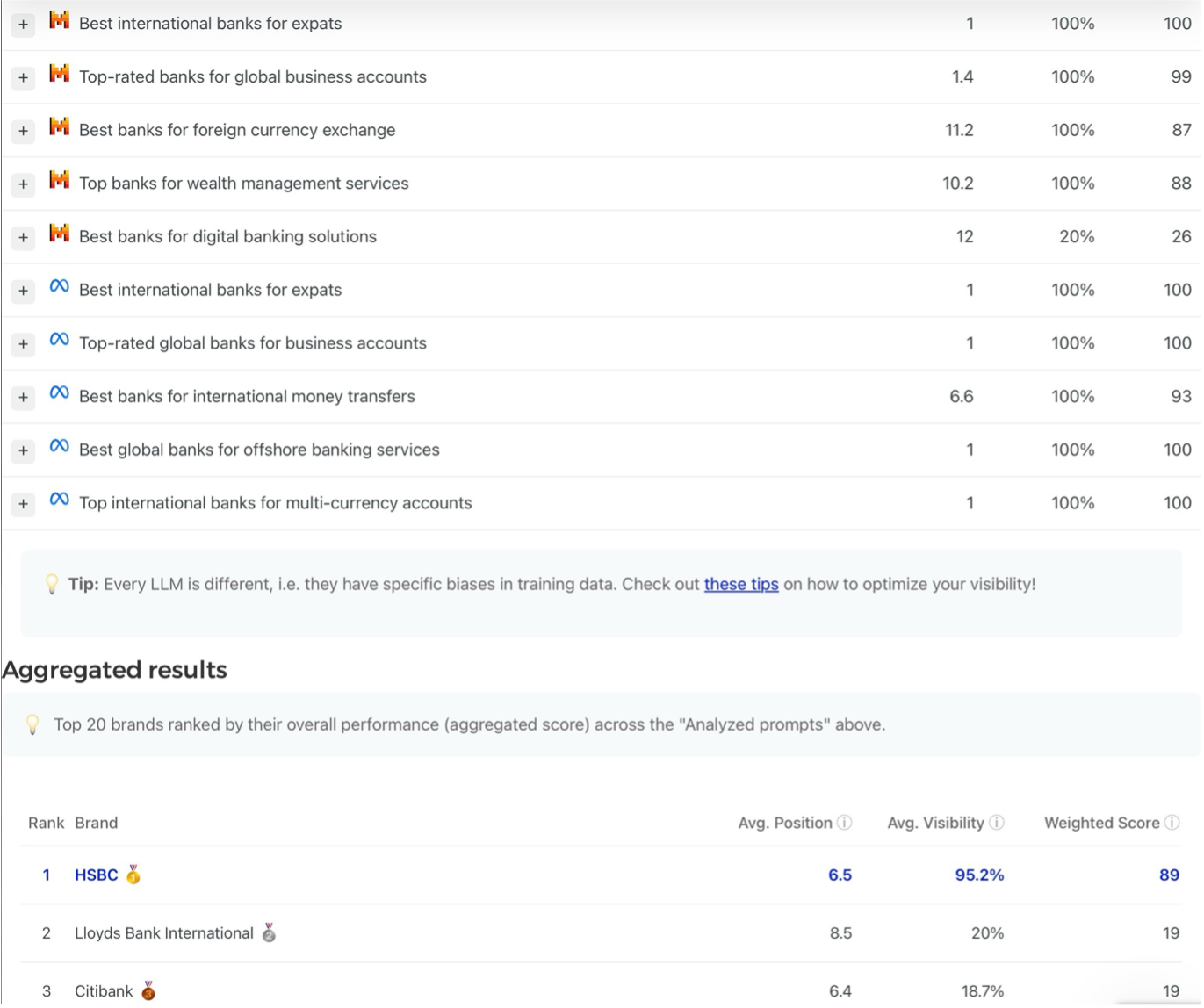Image resolution: width=1204 pixels, height=1008 pixels.
Task: Expand 'Best banks for foreign currency exchange' row
Action: [24, 131]
